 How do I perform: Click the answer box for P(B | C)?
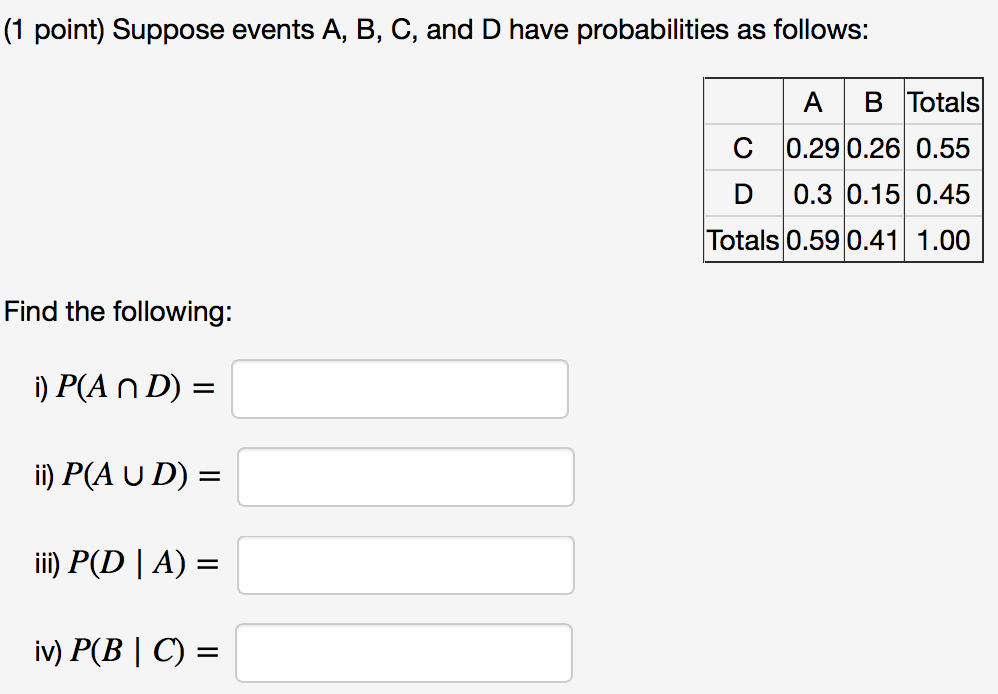pyautogui.click(x=404, y=652)
